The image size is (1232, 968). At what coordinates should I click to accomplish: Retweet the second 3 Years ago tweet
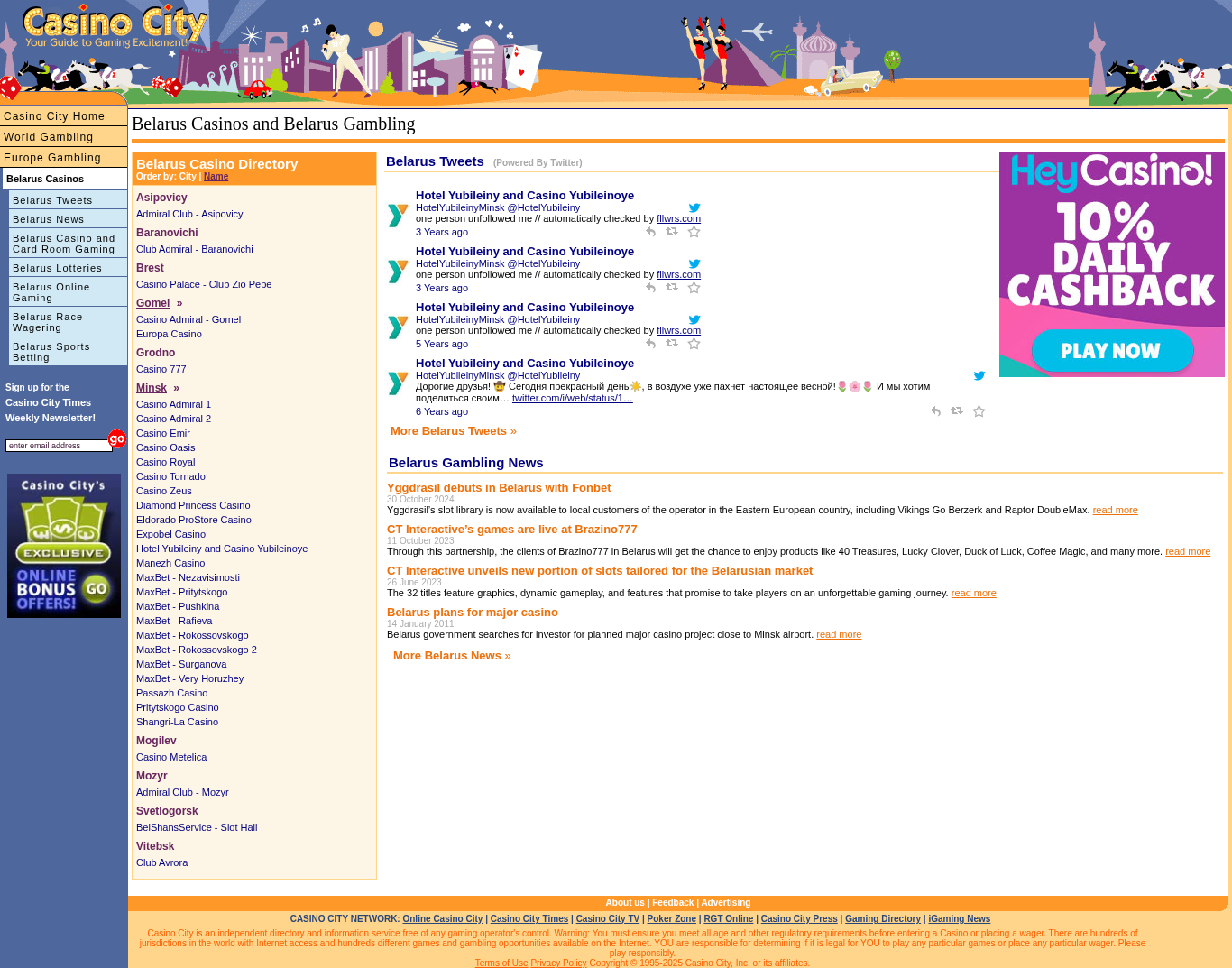pos(672,287)
